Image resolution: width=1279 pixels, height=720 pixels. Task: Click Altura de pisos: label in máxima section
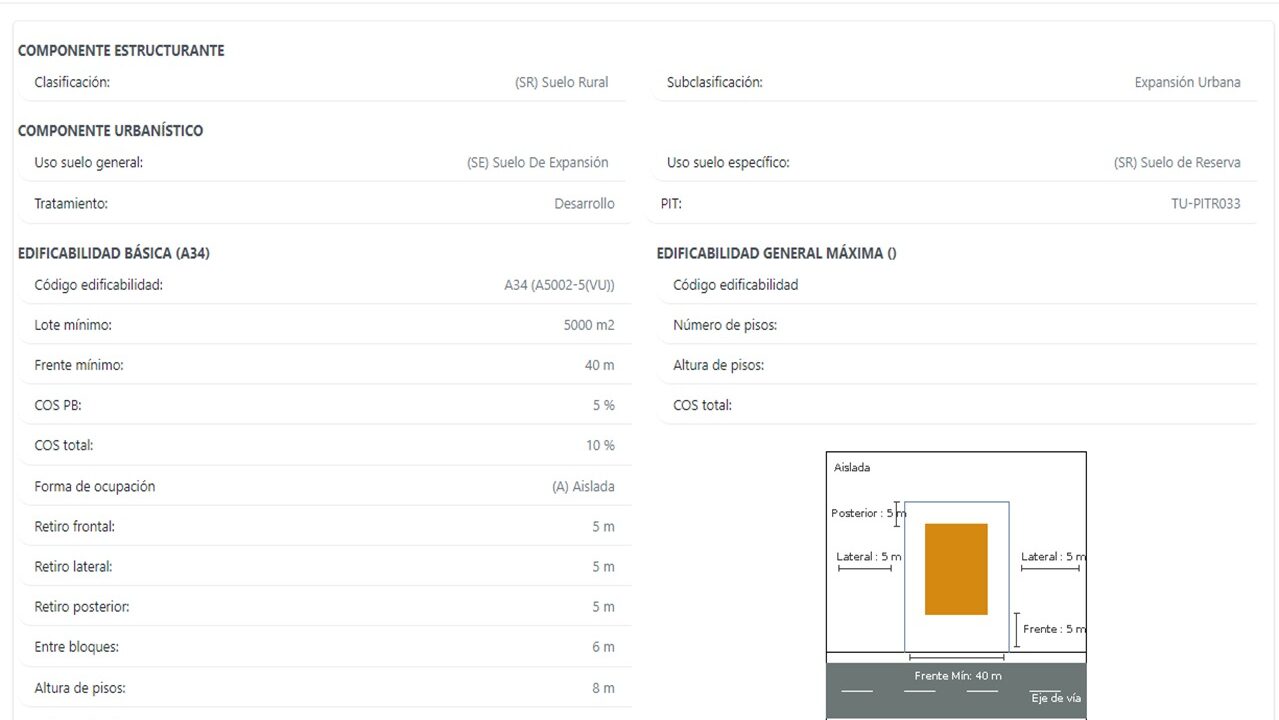[x=718, y=366]
